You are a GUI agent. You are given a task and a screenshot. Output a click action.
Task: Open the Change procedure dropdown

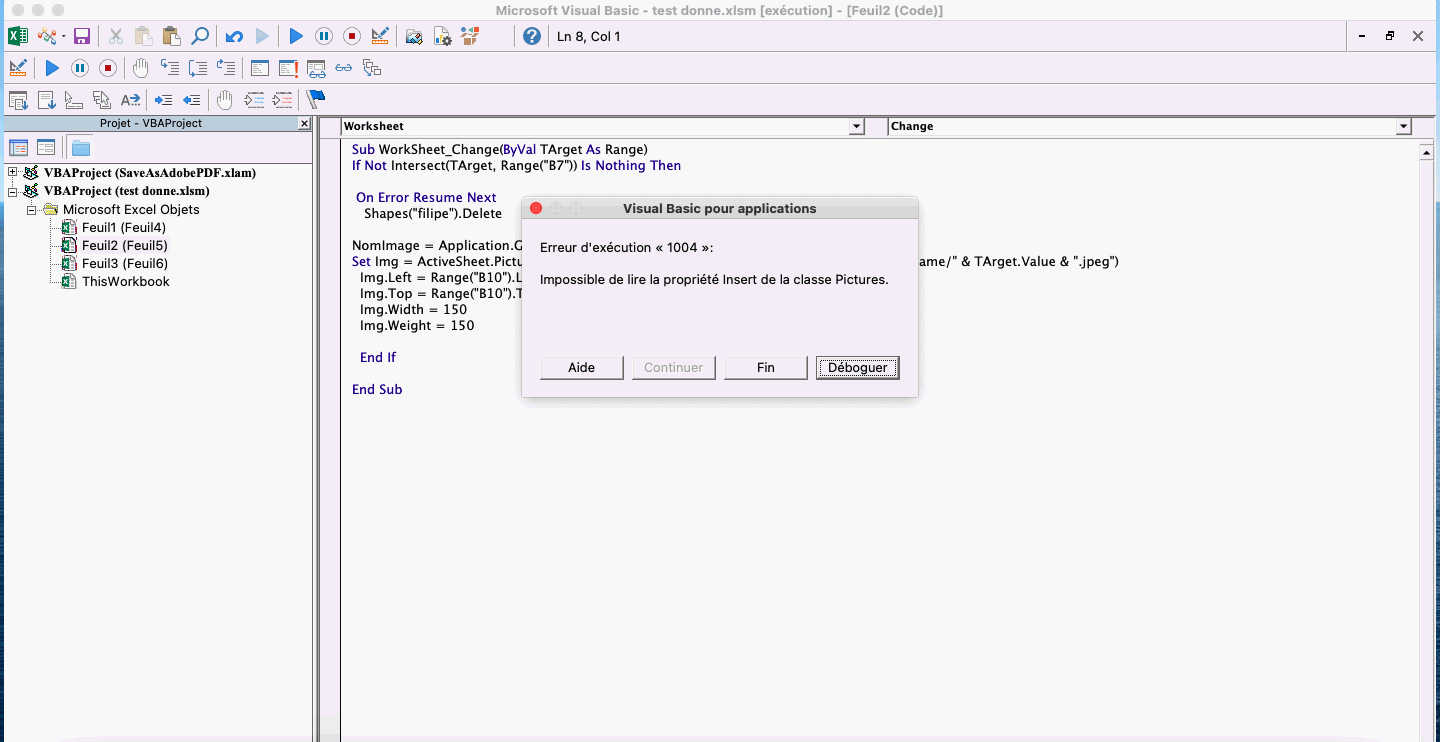tap(1404, 127)
